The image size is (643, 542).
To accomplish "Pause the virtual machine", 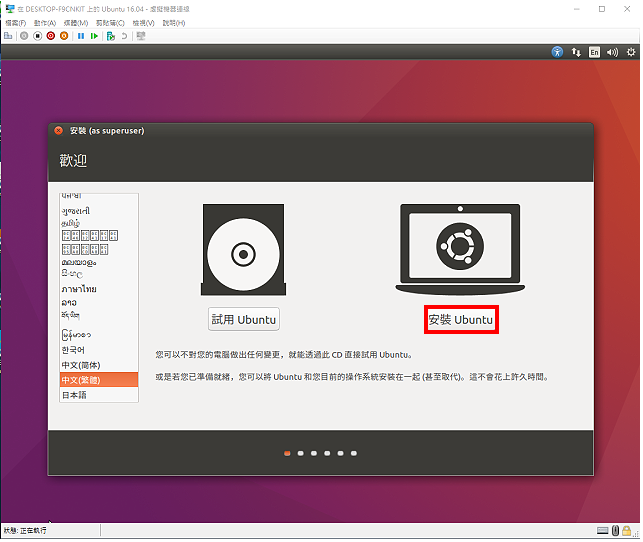I will tap(81, 36).
